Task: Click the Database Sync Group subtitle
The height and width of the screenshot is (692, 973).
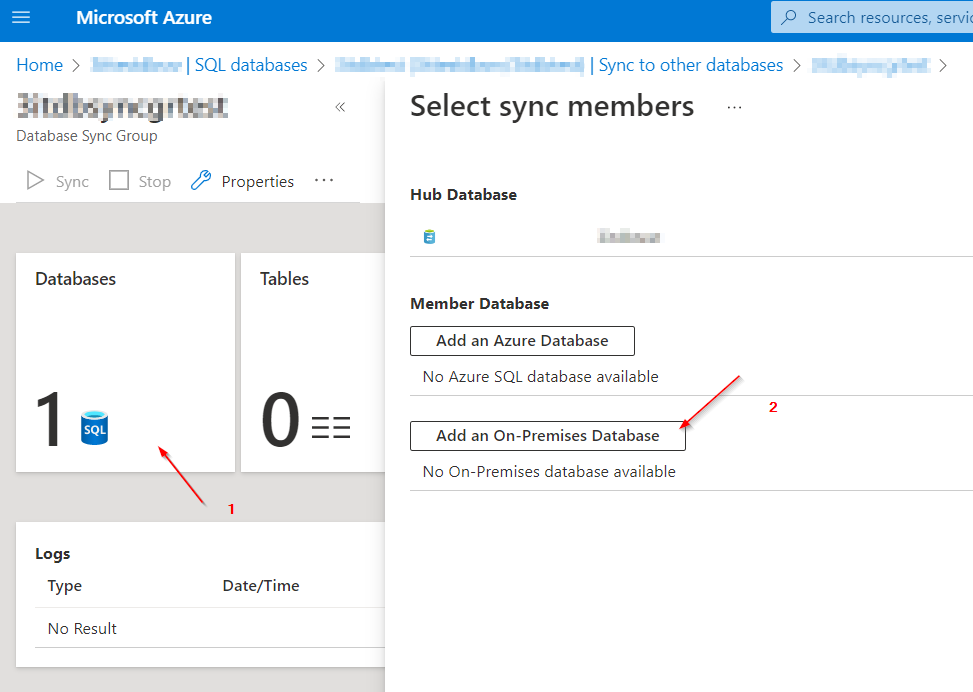Action: pos(87,136)
